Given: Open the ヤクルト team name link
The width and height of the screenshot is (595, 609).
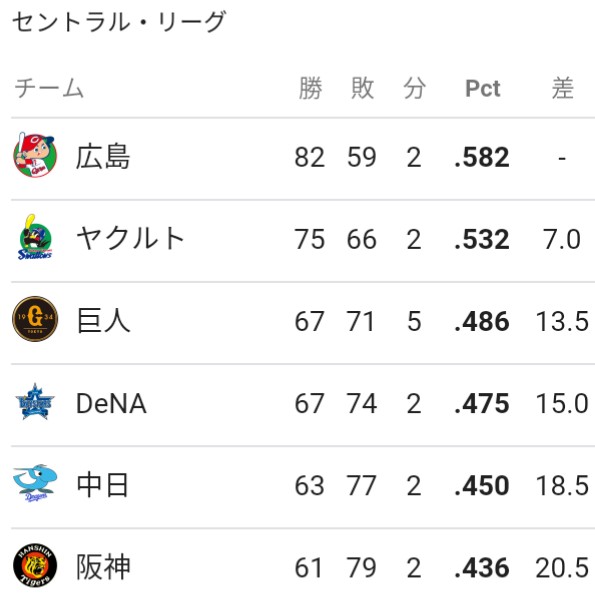Looking at the screenshot, I should click(x=130, y=238).
